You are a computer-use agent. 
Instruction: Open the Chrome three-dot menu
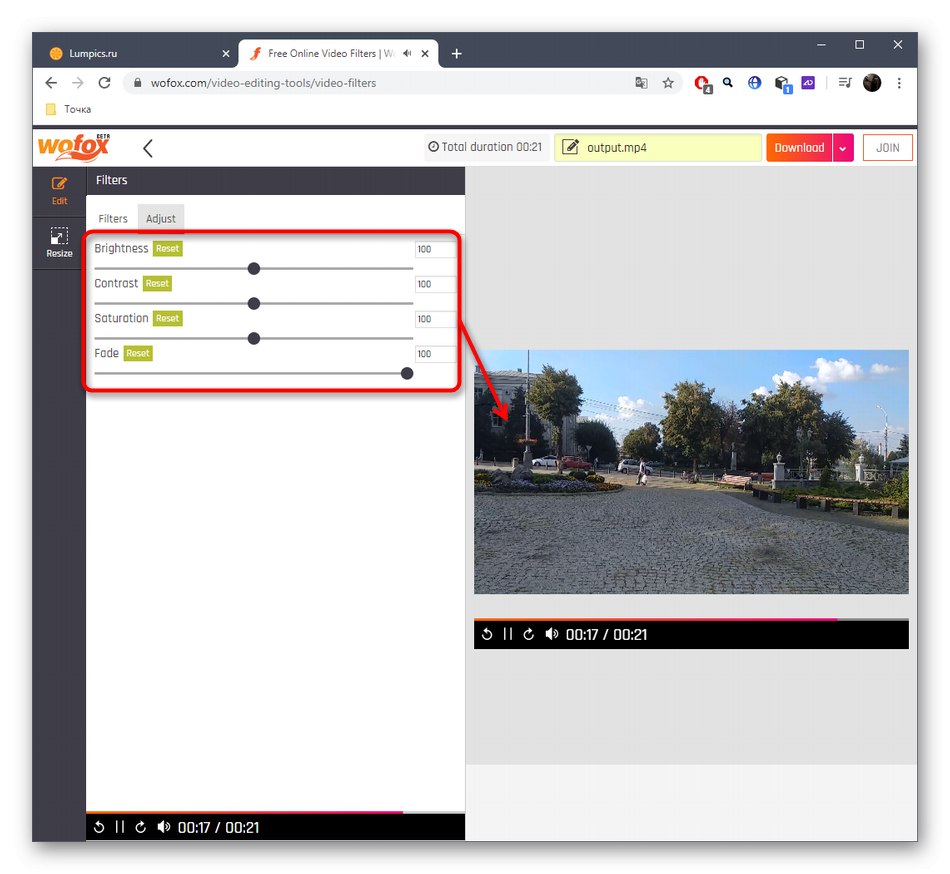coord(899,83)
